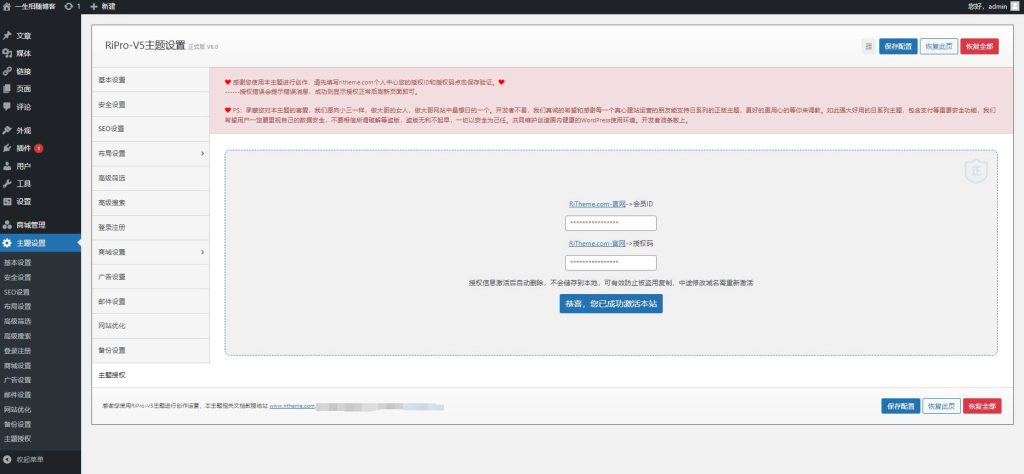
Task: Switch to the 基本设置 tab in the settings panel
Action: coord(150,80)
